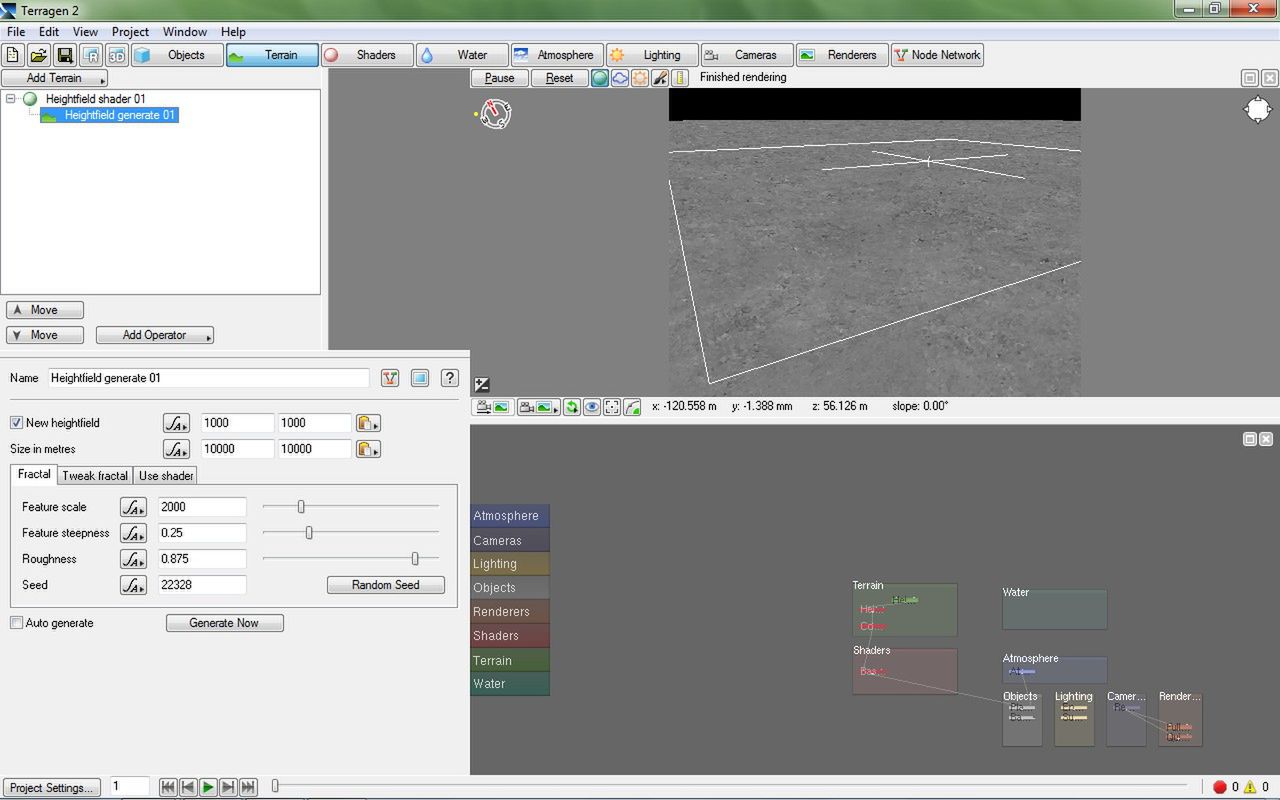Open animation button for Feature scale
Image resolution: width=1280 pixels, height=800 pixels.
133,507
